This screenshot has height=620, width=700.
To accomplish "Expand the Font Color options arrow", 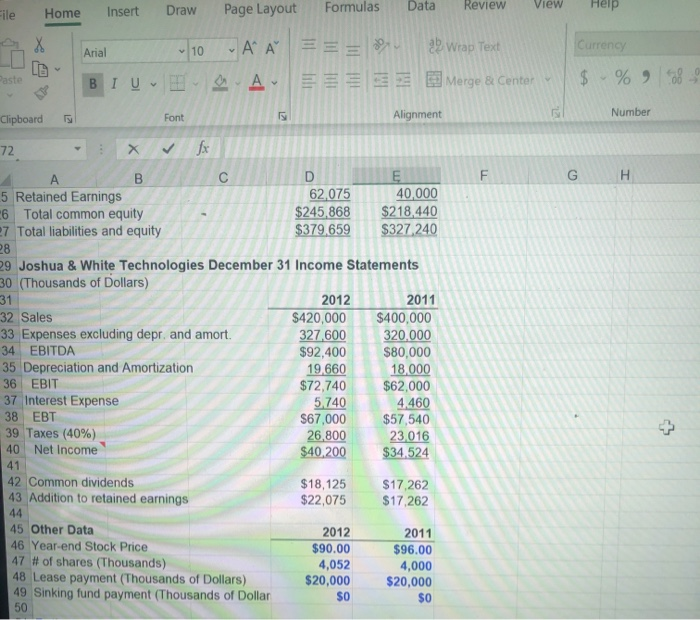I will pyautogui.click(x=274, y=83).
